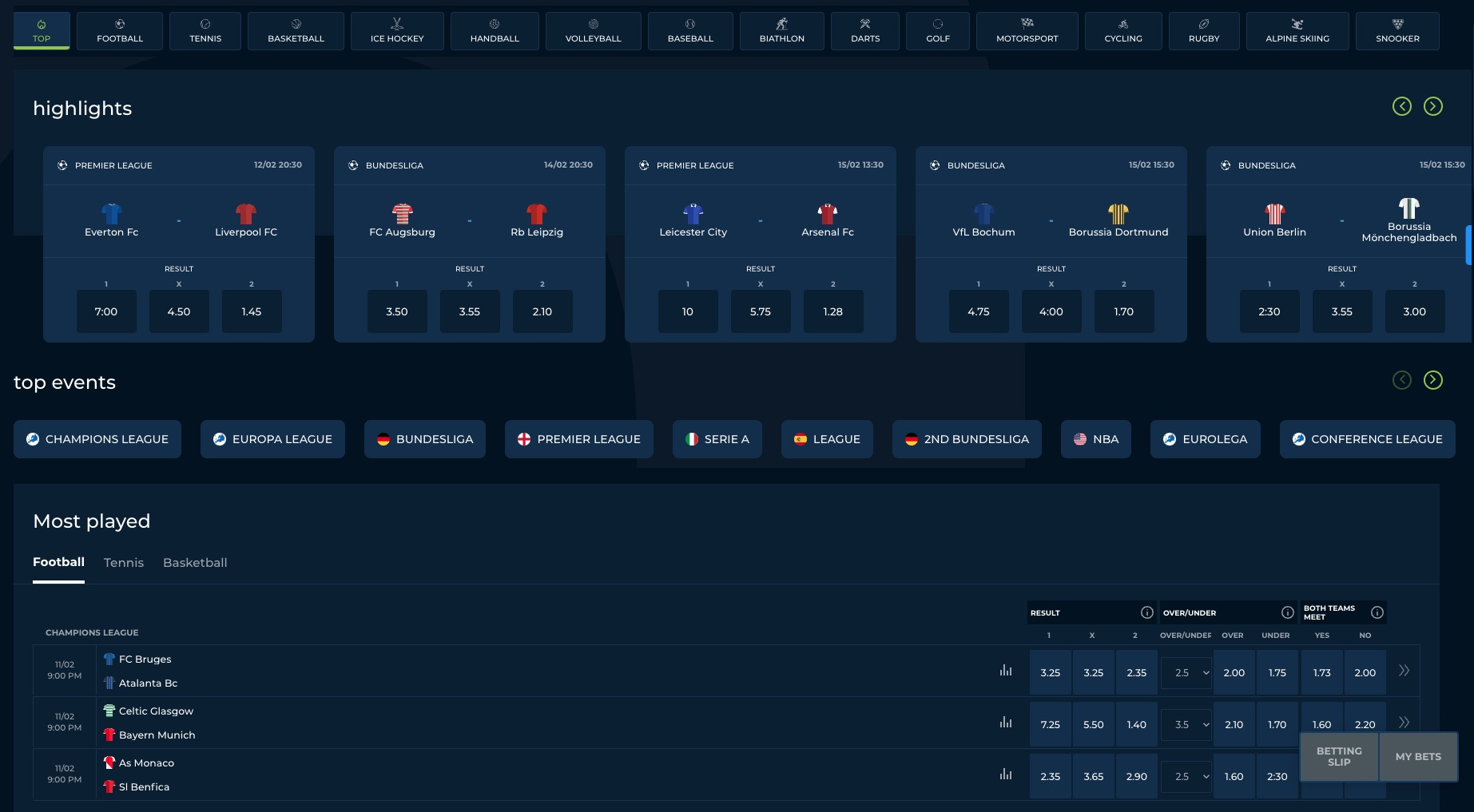Click the next arrow in highlights carousel
1474x812 pixels.
coord(1432,106)
